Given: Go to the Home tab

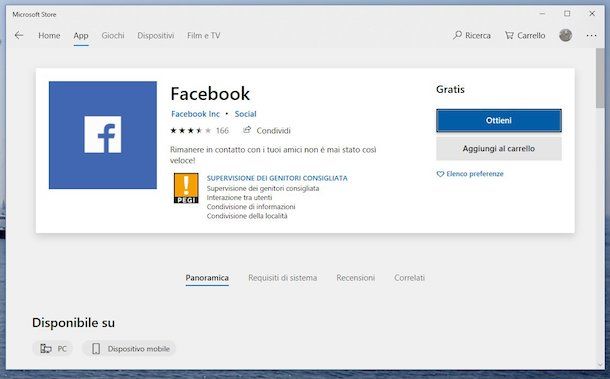Looking at the screenshot, I should point(49,35).
